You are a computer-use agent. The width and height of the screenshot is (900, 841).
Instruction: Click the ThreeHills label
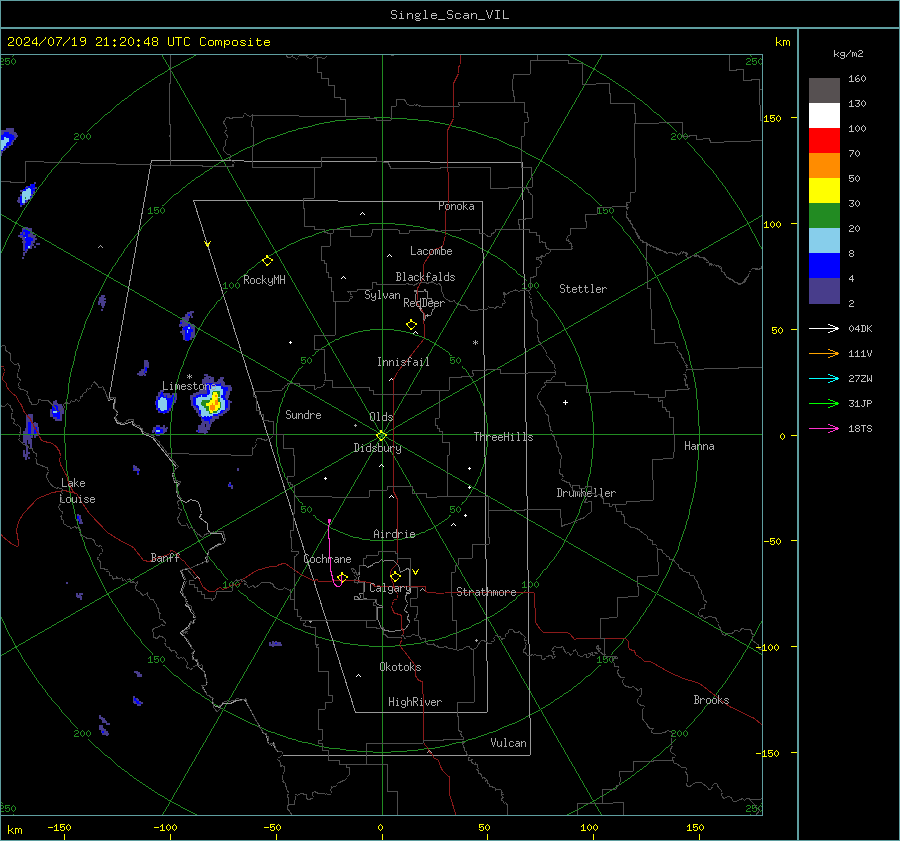[x=503, y=437]
